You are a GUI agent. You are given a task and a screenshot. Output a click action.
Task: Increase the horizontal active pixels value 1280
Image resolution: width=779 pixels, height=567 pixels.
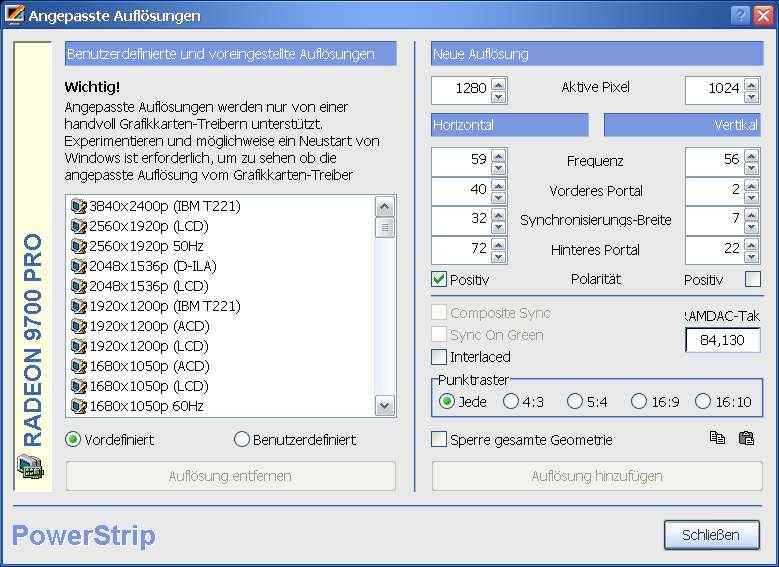(x=499, y=83)
